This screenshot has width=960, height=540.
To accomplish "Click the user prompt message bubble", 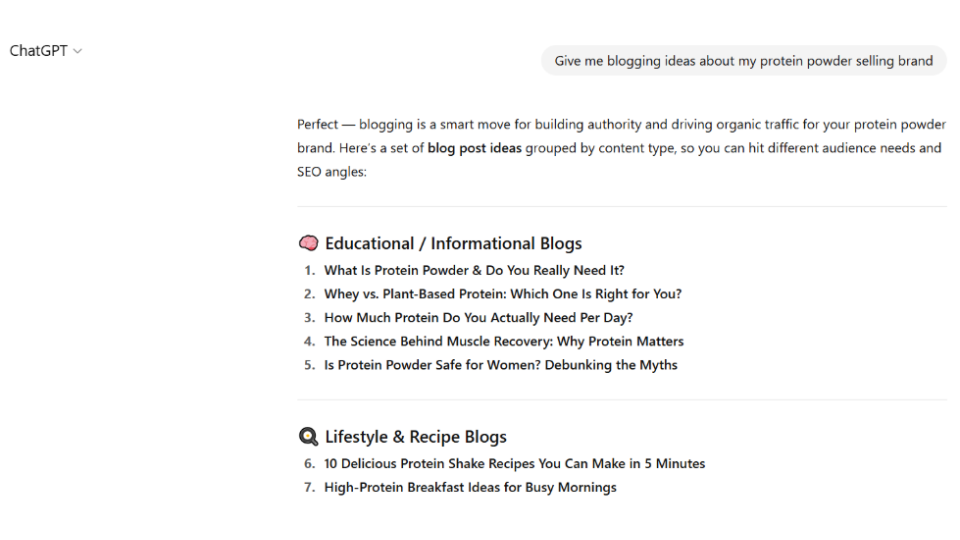I will 743,61.
